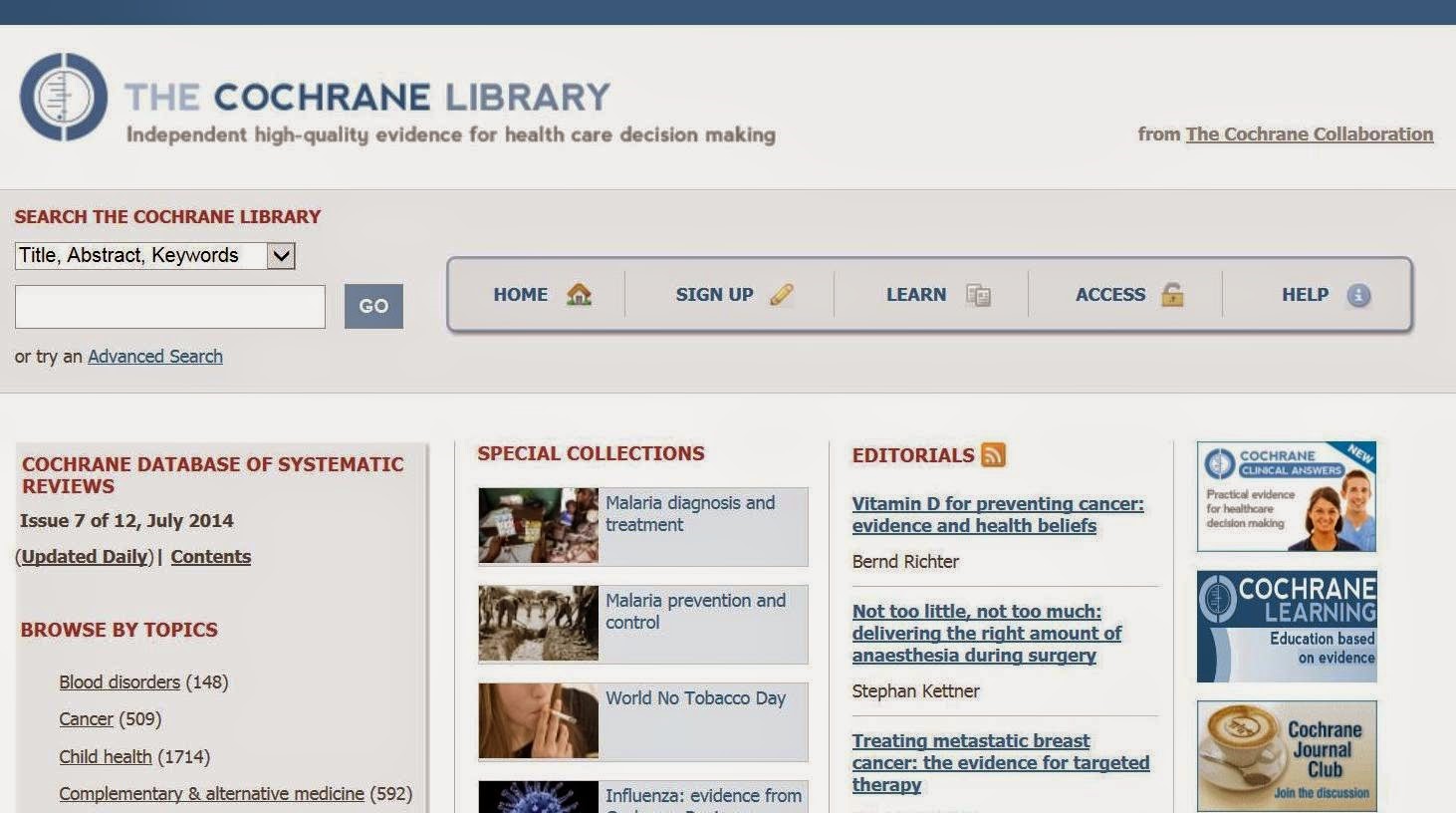Open the Advanced Search link

point(155,356)
